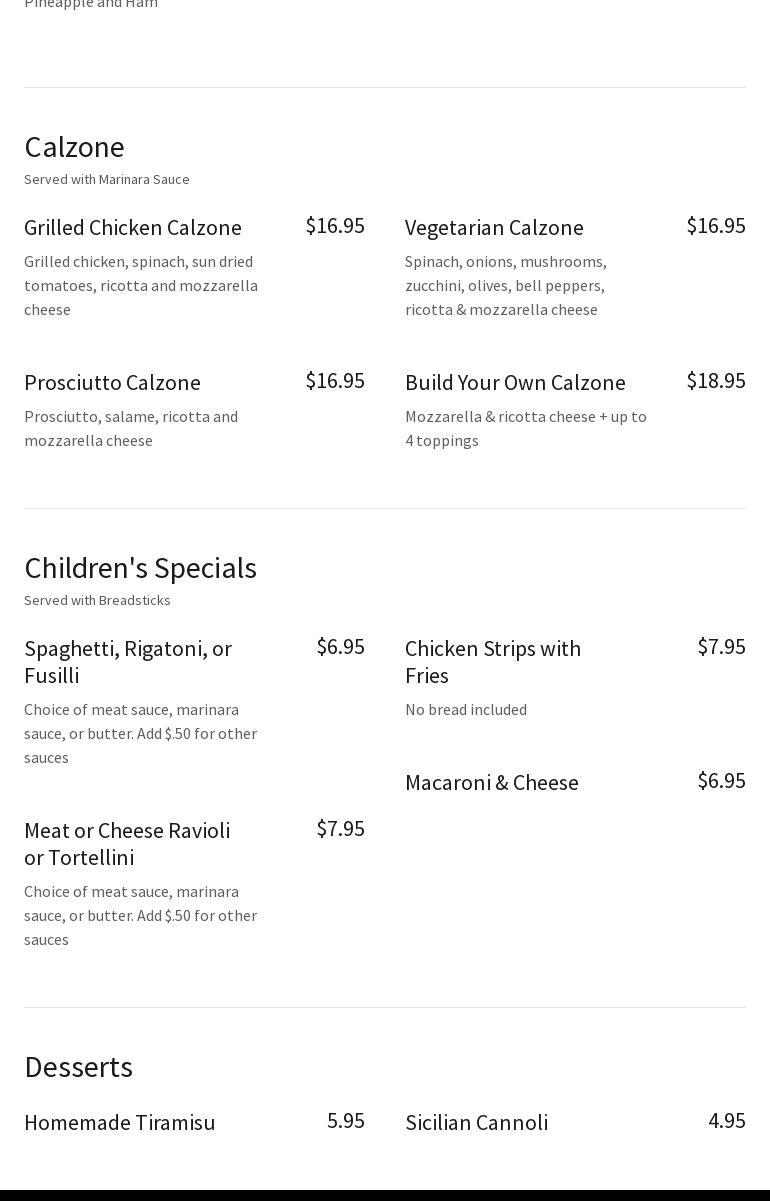Click the Macaroni & Cheese $6.95 price

point(721,781)
